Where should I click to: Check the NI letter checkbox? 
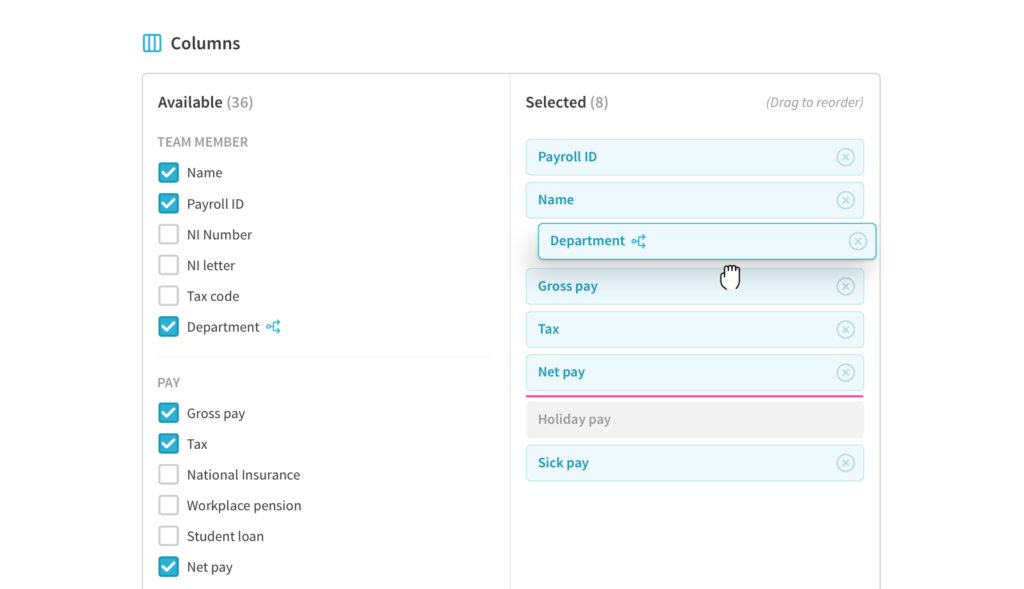click(168, 265)
